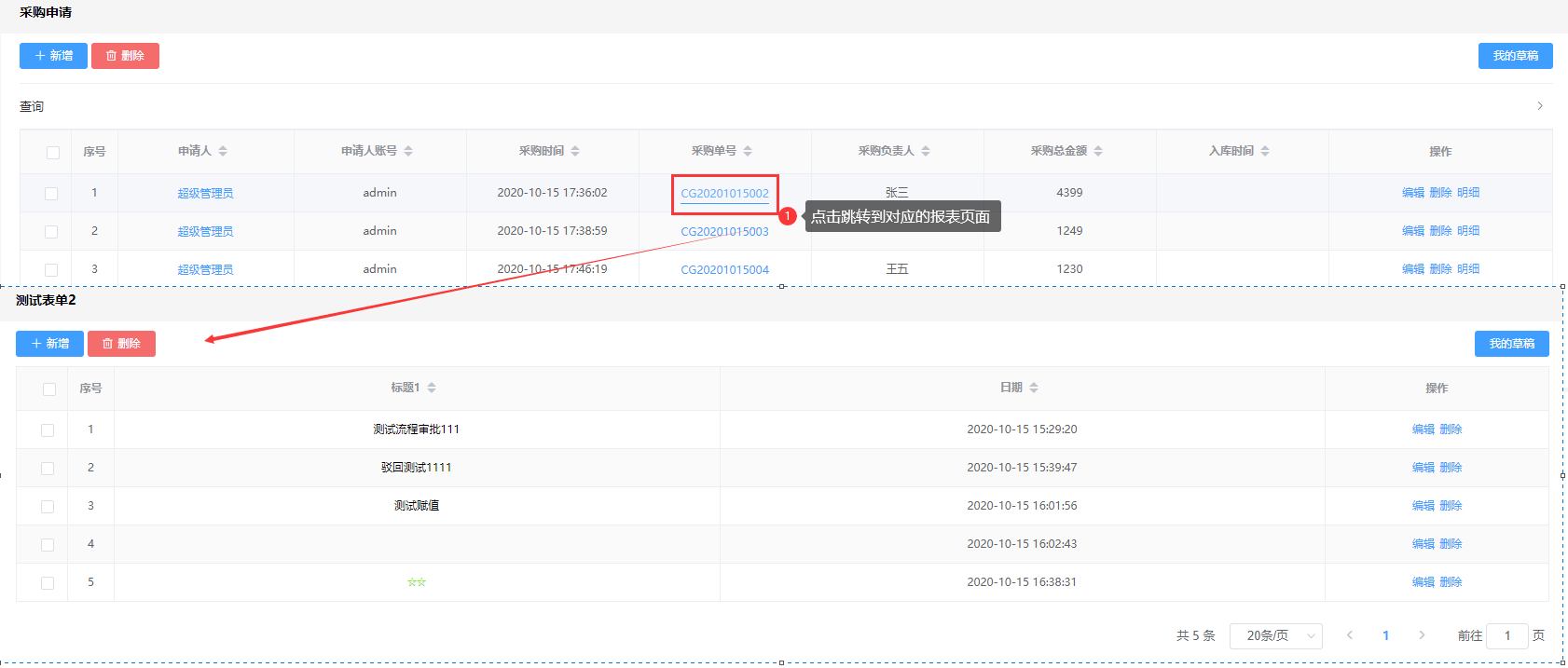Viewport: 1568px width, 668px height.
Task: Click sort icon beside 采购时间 header
Action: pyautogui.click(x=575, y=151)
